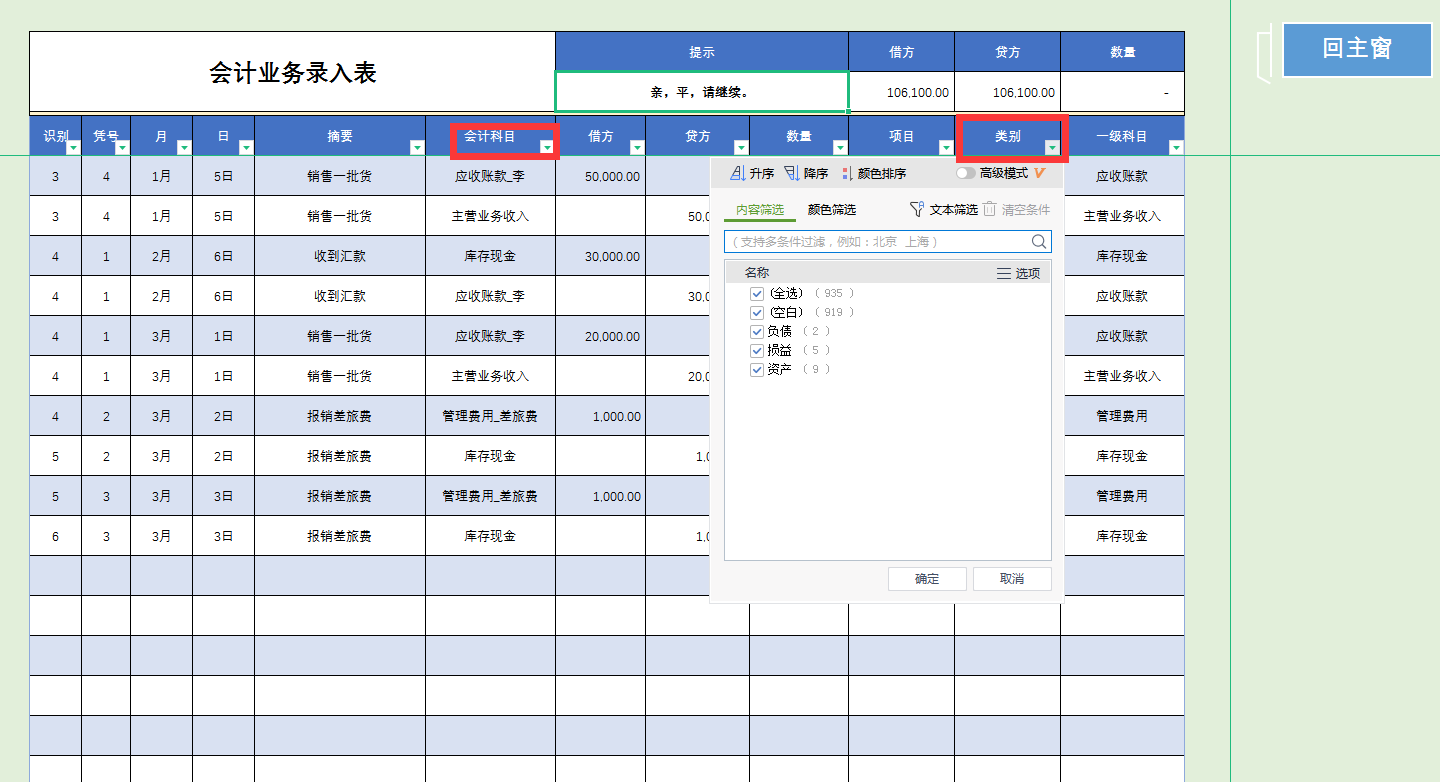Viewport: 1440px width, 782px height.
Task: Uncheck the 资产 checkbox
Action: pyautogui.click(x=757, y=369)
